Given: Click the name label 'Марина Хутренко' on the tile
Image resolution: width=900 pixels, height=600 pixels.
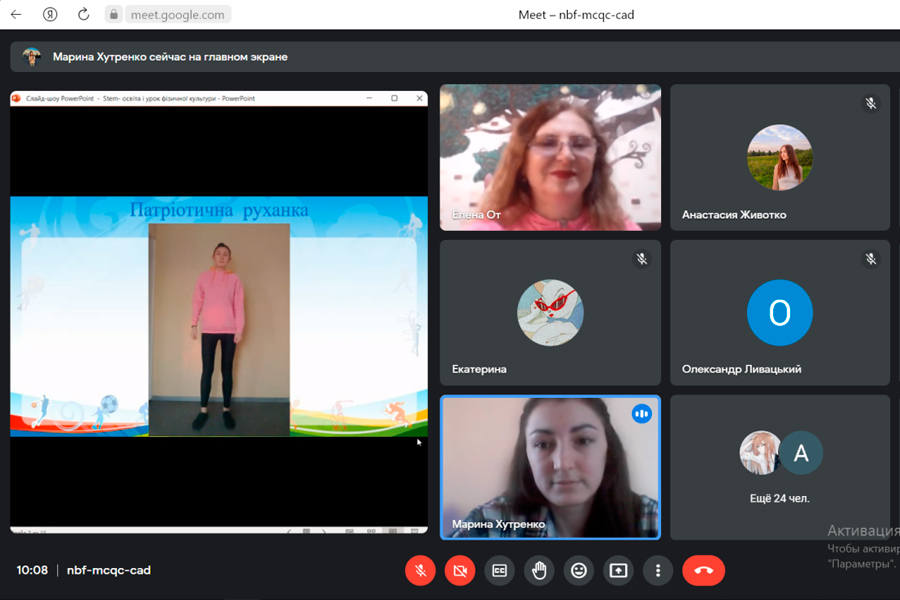Looking at the screenshot, I should tap(498, 524).
